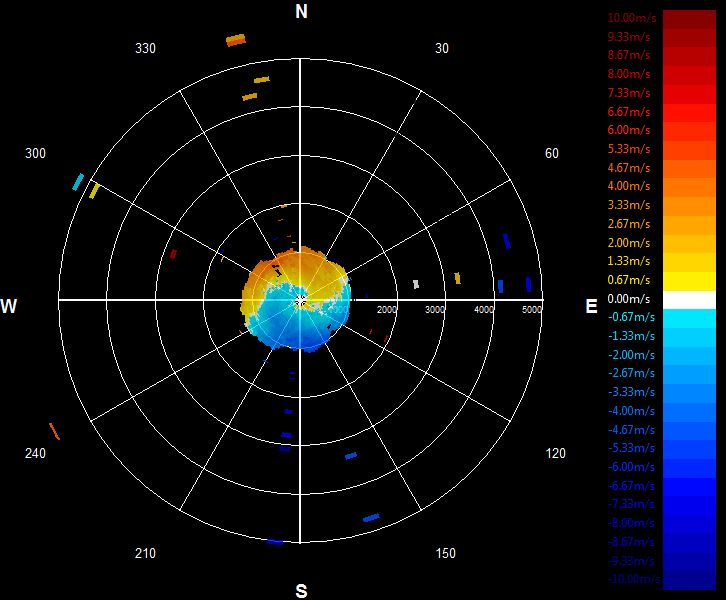726x600 pixels.
Task: Select the 30 degree azimuth label
Action: [x=442, y=48]
